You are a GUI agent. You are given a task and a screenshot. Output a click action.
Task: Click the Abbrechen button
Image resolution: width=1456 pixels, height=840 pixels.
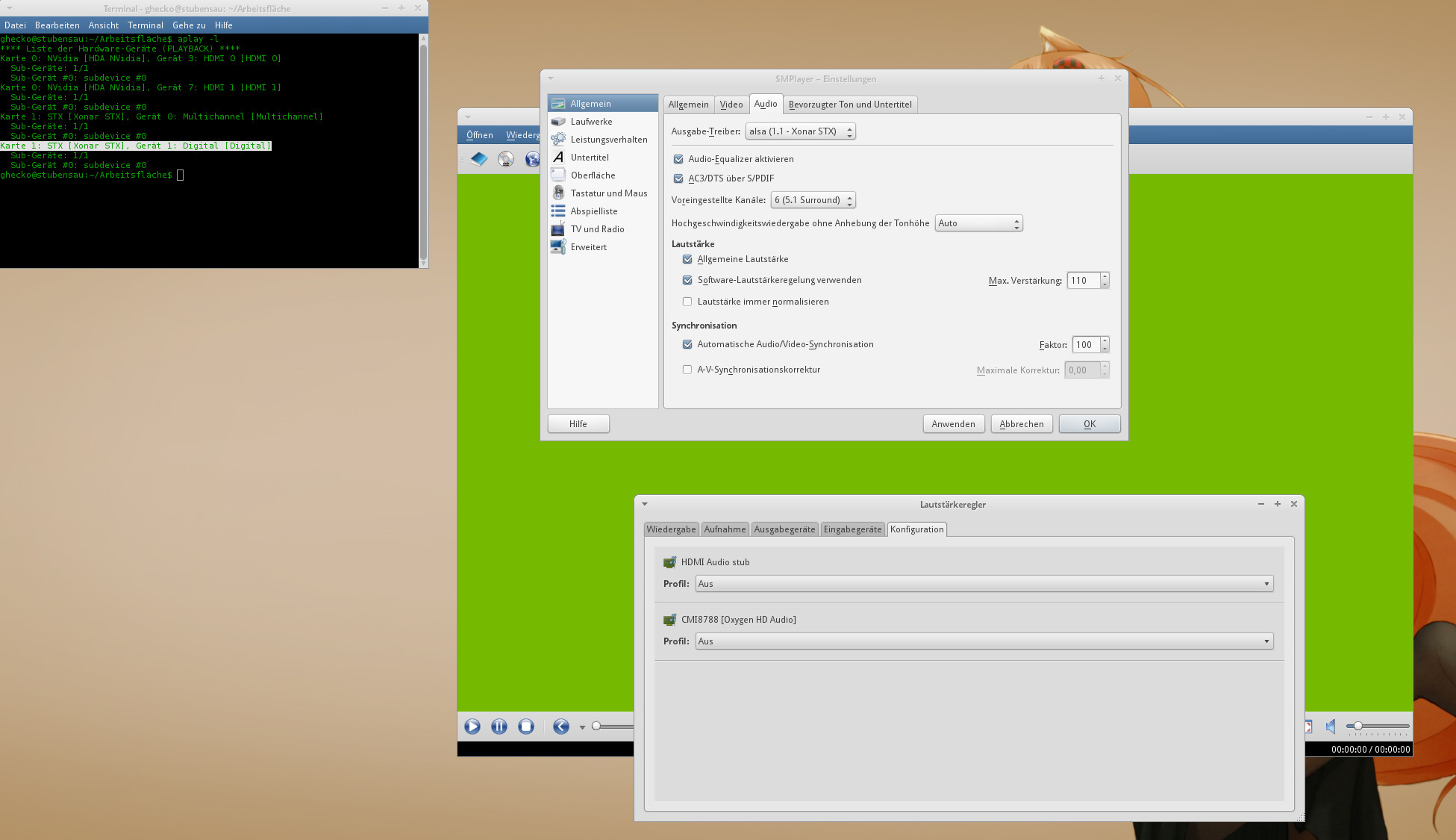pos(1021,424)
